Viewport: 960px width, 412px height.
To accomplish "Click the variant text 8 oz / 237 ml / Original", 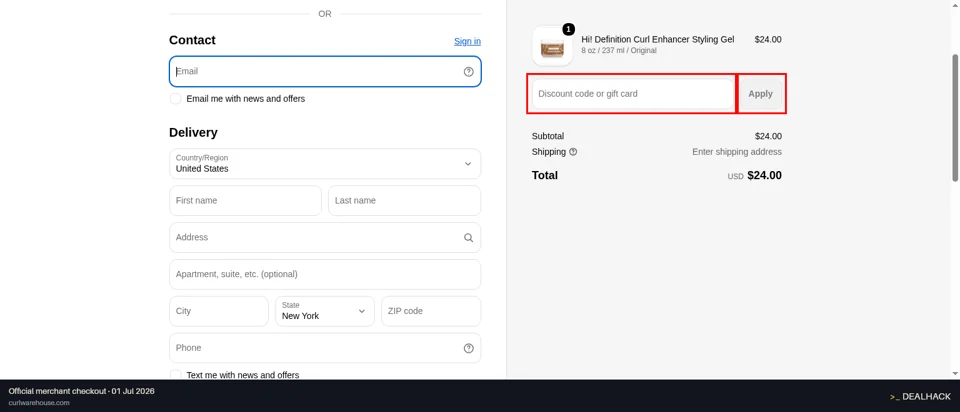I will [619, 51].
